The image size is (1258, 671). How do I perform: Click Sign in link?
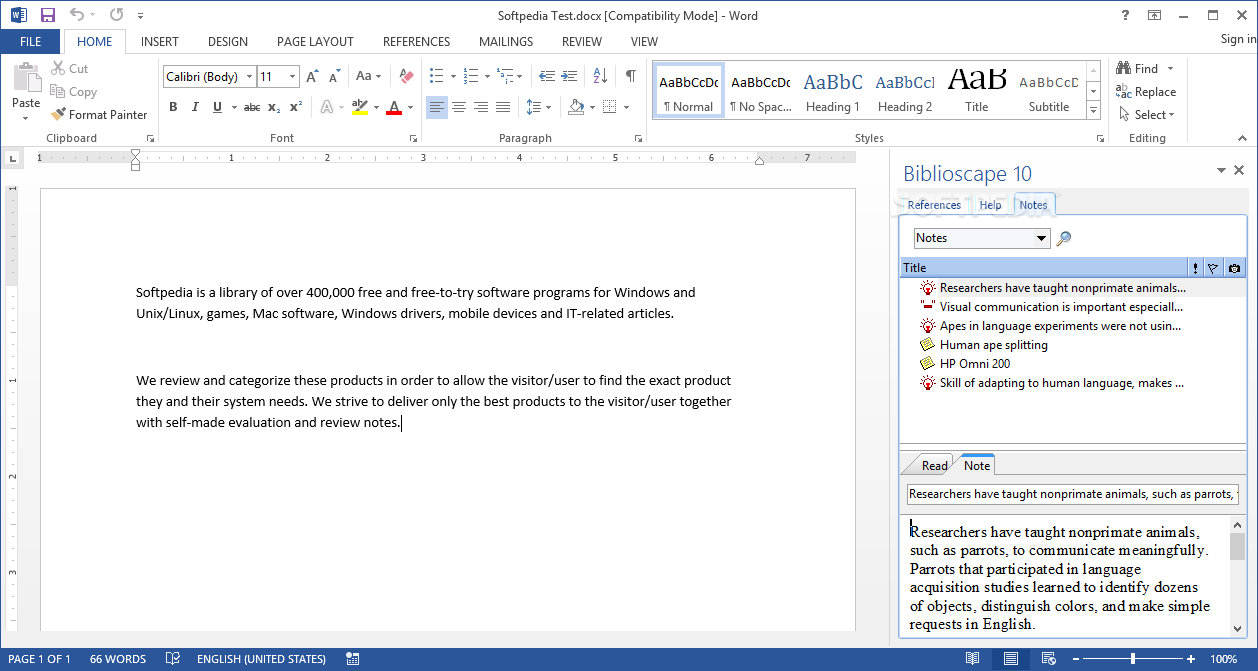point(1239,40)
